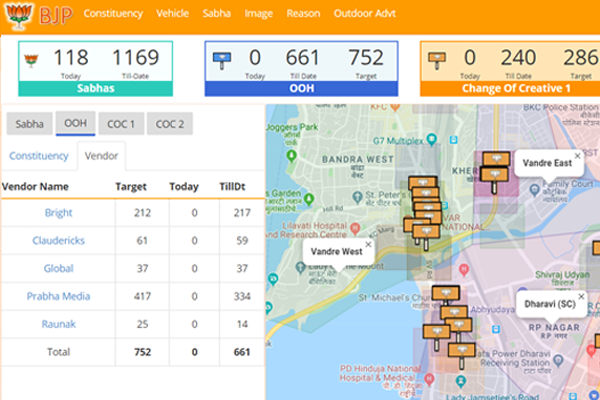
Task: Click the BJP lotus logo
Action: click(x=18, y=16)
